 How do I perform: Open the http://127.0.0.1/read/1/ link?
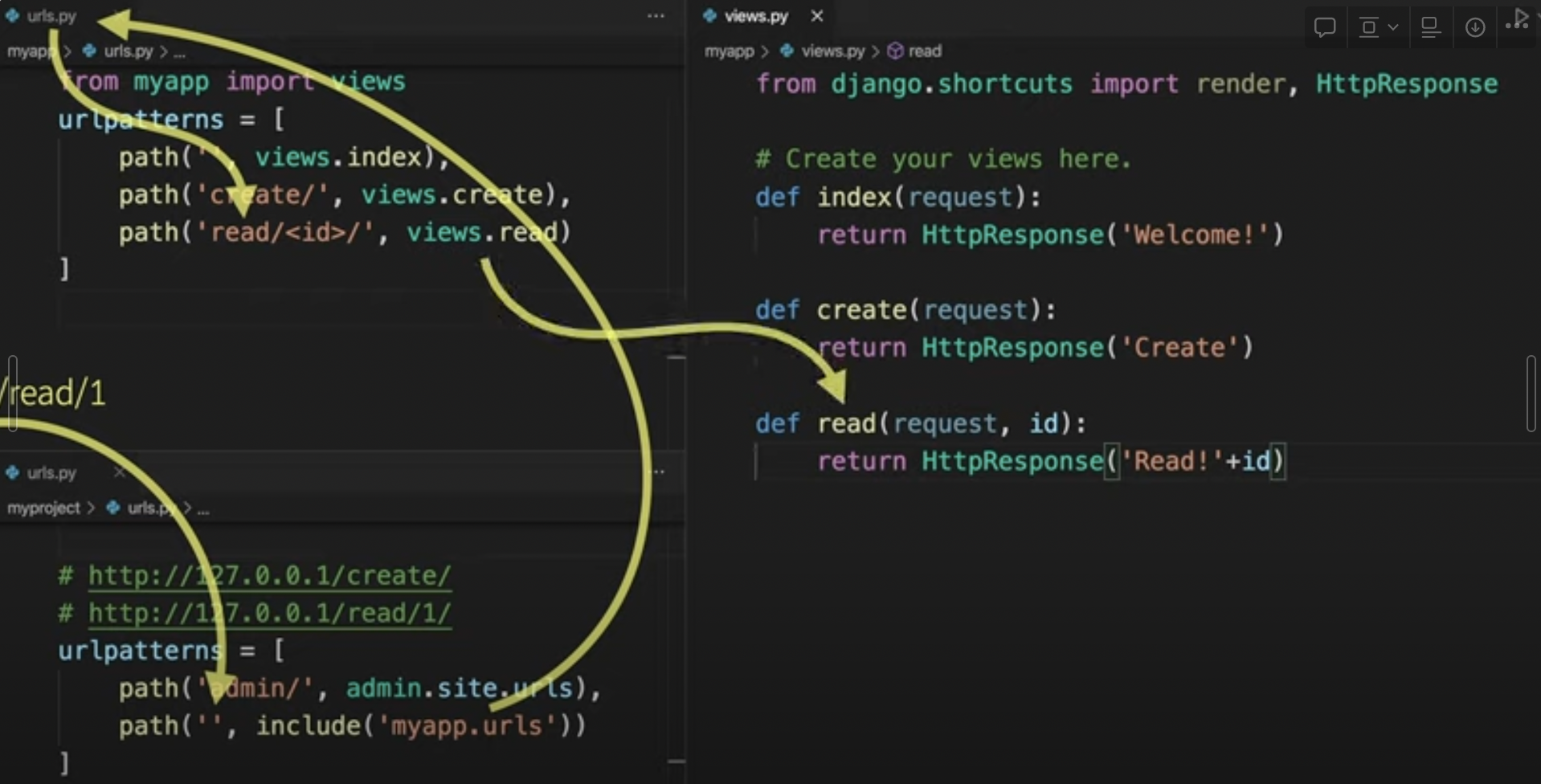[269, 613]
